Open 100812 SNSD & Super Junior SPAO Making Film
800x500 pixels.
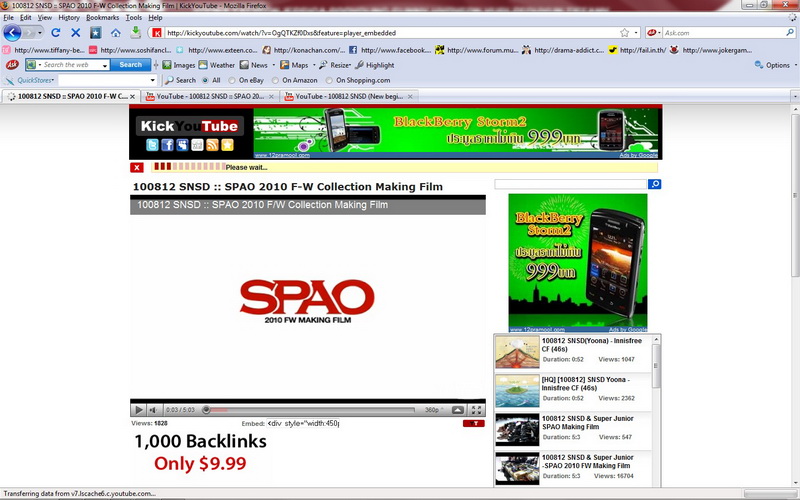click(x=587, y=422)
